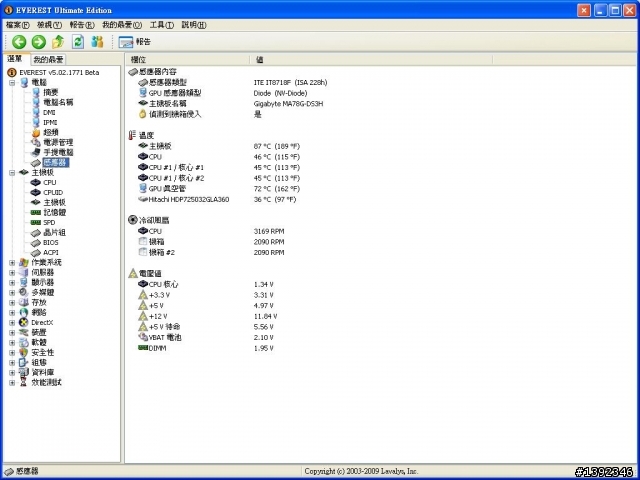This screenshot has width=640, height=480.
Task: Expand the 多媒體 tree node
Action: [12, 293]
